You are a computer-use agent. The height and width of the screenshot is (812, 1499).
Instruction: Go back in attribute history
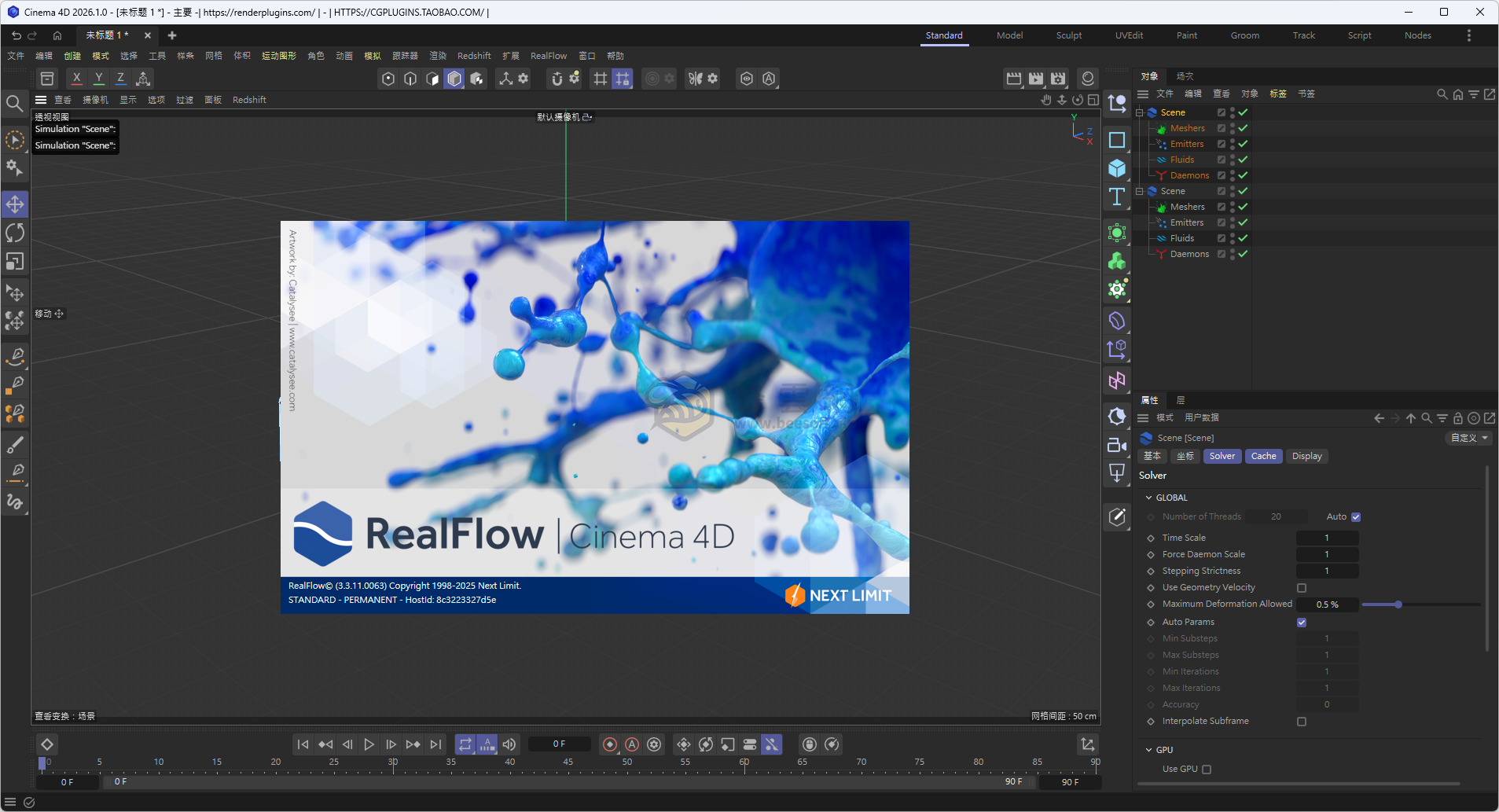[x=1379, y=418]
